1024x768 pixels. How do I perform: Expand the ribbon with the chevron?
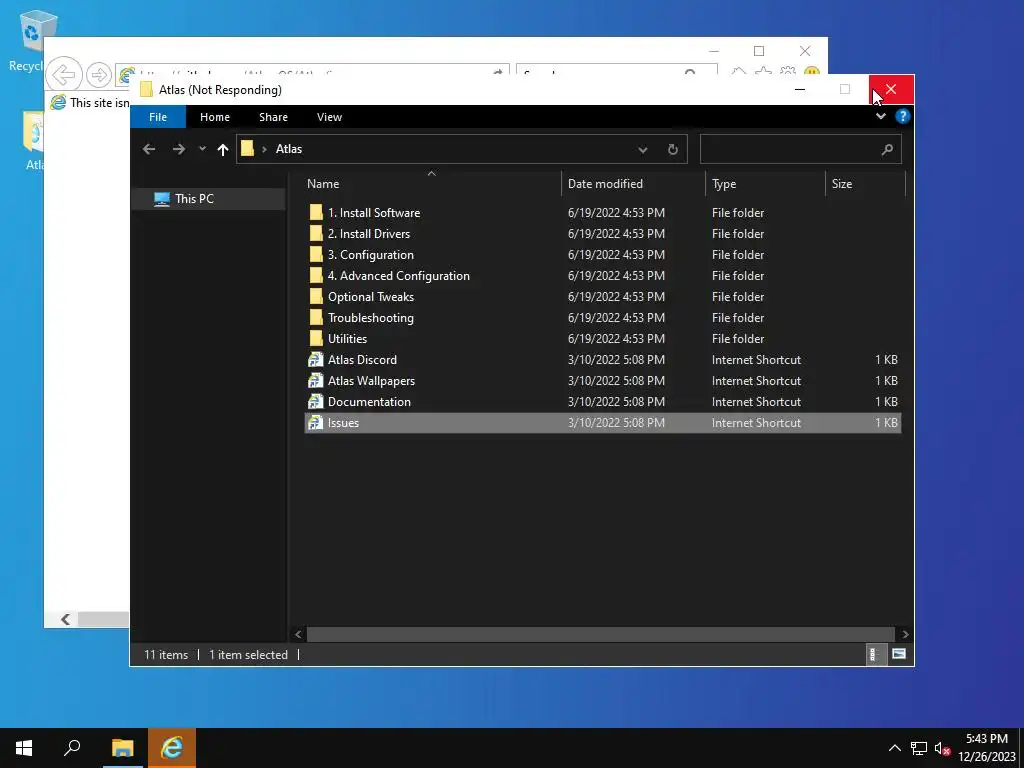[880, 116]
